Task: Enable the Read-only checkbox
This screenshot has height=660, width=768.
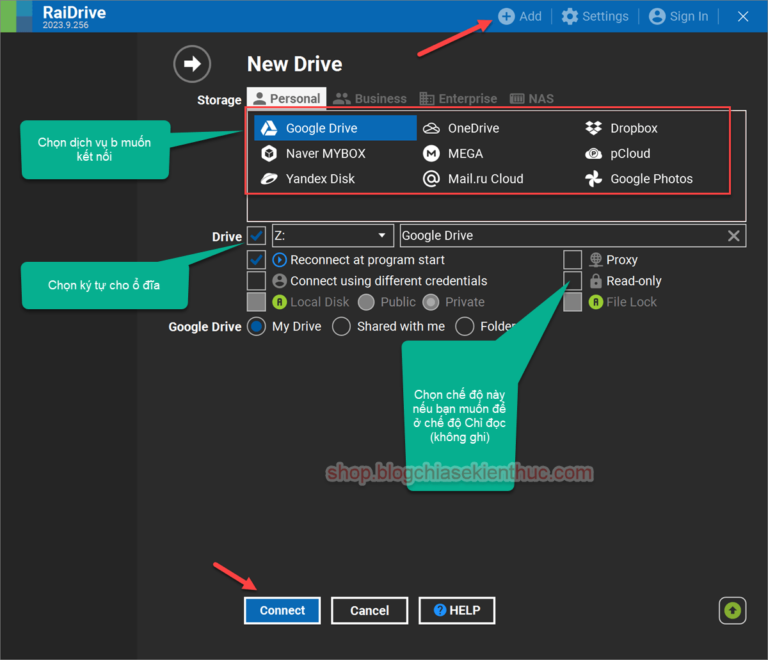Action: click(572, 281)
